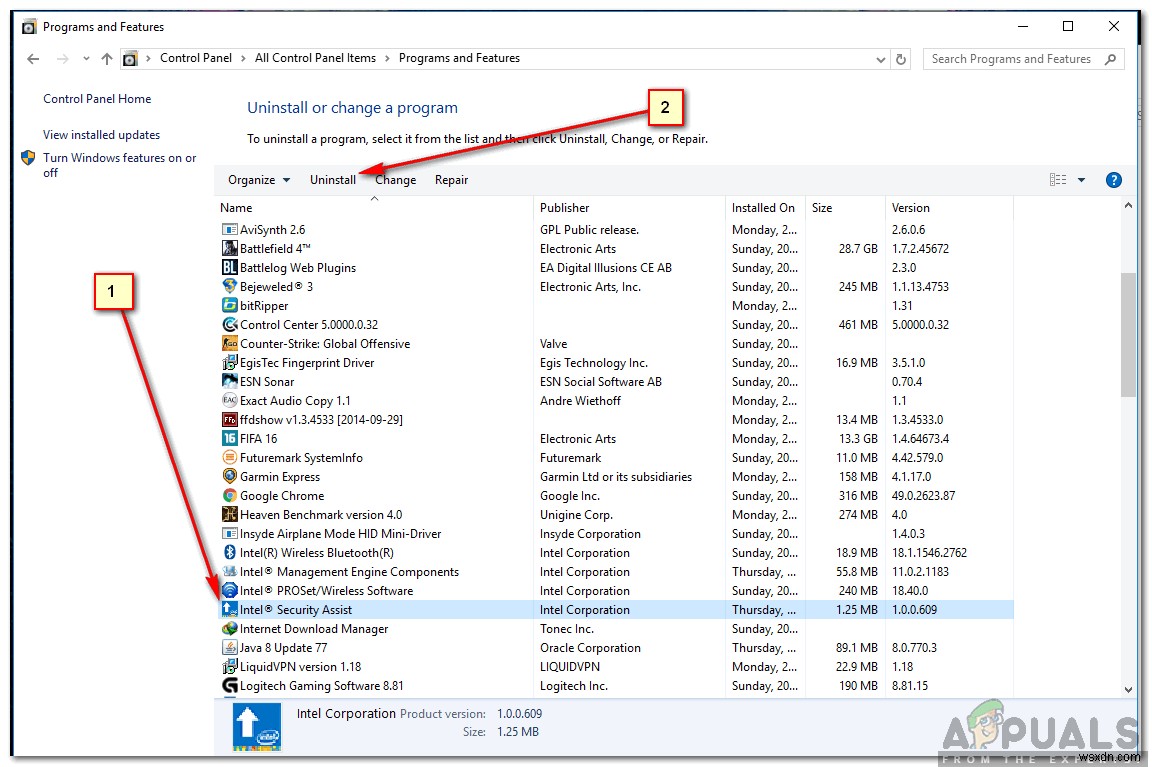Sort programs by the Size column header
Image resolution: width=1152 pixels, height=767 pixels.
[x=820, y=207]
